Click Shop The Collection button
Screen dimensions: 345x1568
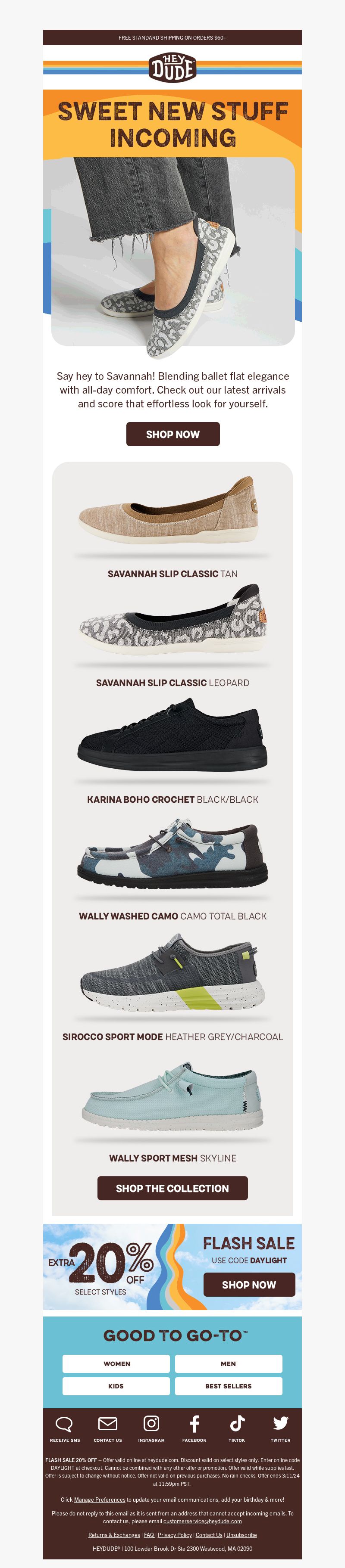pyautogui.click(x=172, y=1188)
